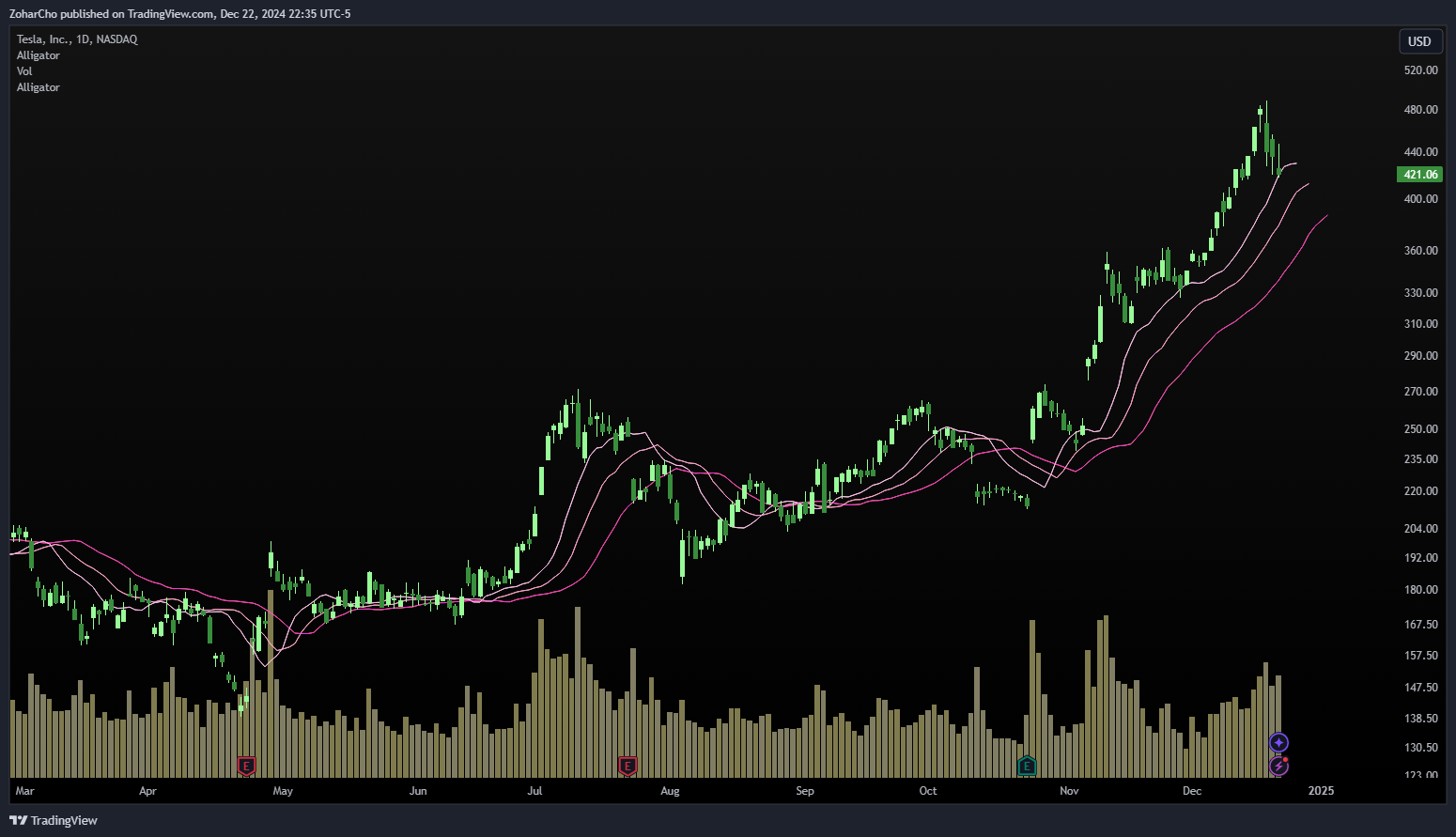This screenshot has height=837, width=1456.
Task: Click the TradingView logo at the bottom
Action: [x=54, y=820]
